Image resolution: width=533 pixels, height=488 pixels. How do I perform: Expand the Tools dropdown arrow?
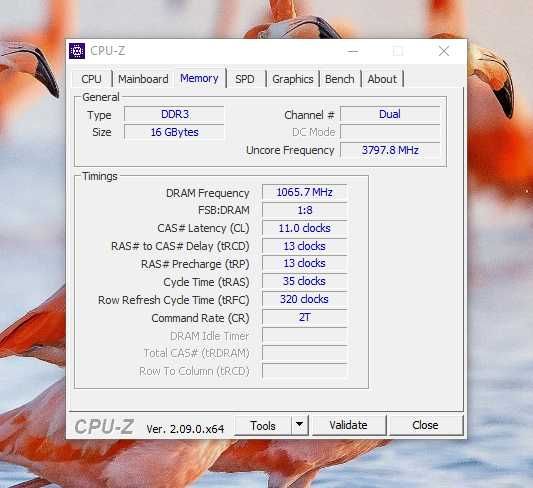tap(299, 424)
